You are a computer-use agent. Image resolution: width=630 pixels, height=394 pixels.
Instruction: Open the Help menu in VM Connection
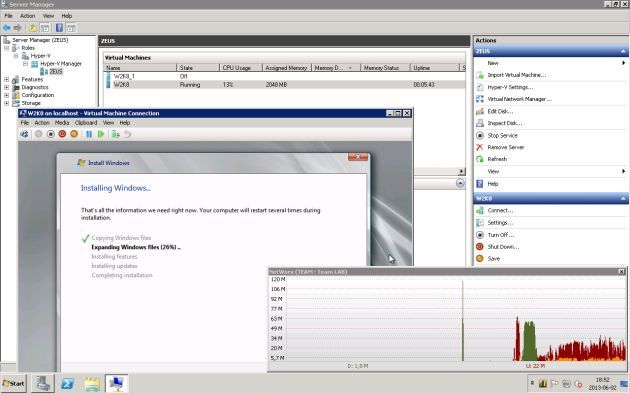[125, 123]
